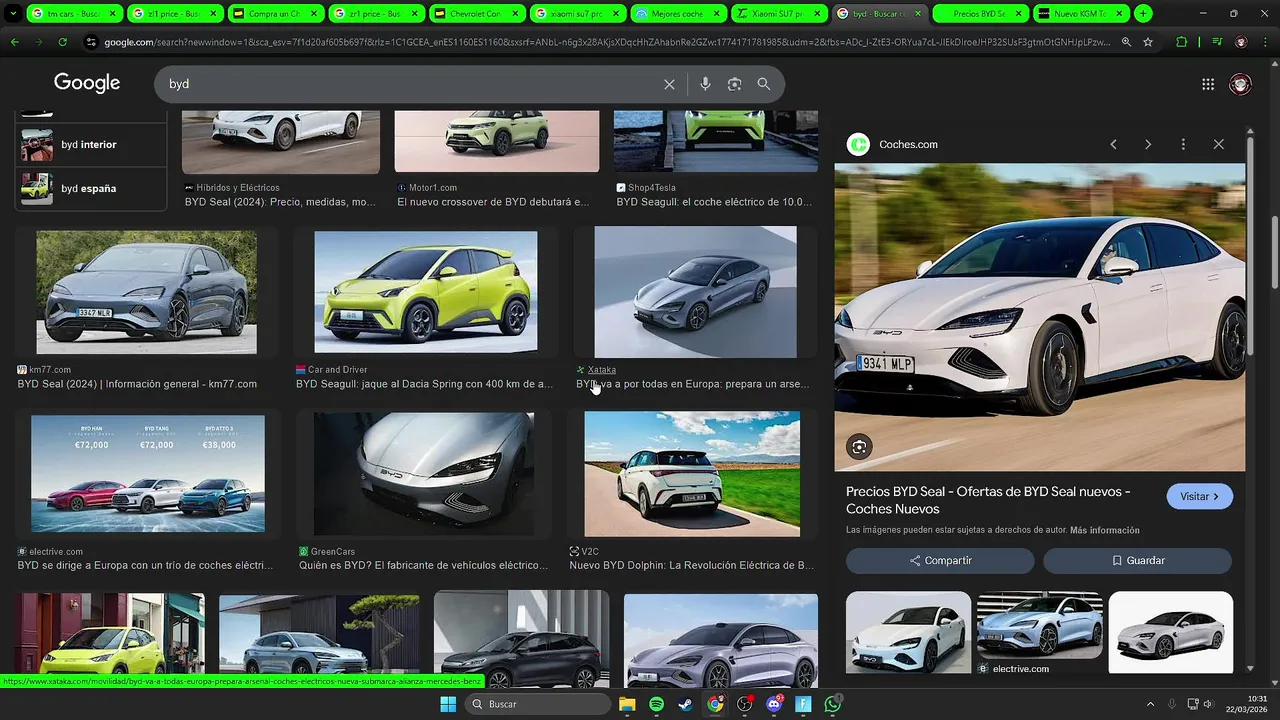Open three-dot options in preview panel
The image size is (1280, 720).
tap(1183, 144)
